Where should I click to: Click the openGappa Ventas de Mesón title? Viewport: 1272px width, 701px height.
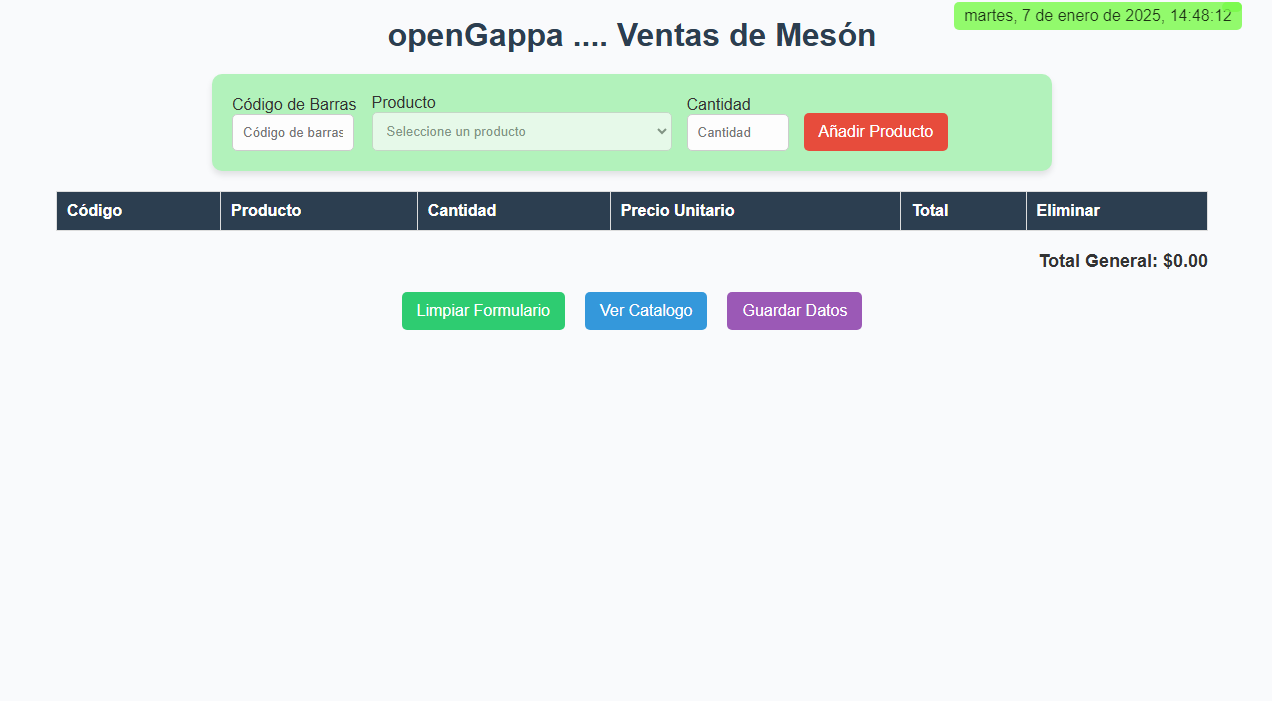631,34
